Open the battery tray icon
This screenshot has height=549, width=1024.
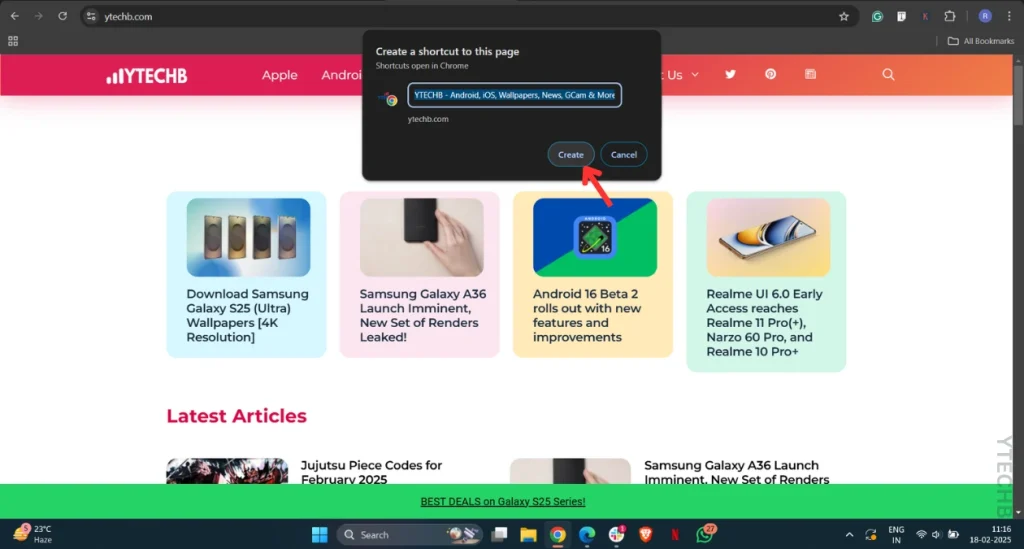pyautogui.click(x=953, y=535)
